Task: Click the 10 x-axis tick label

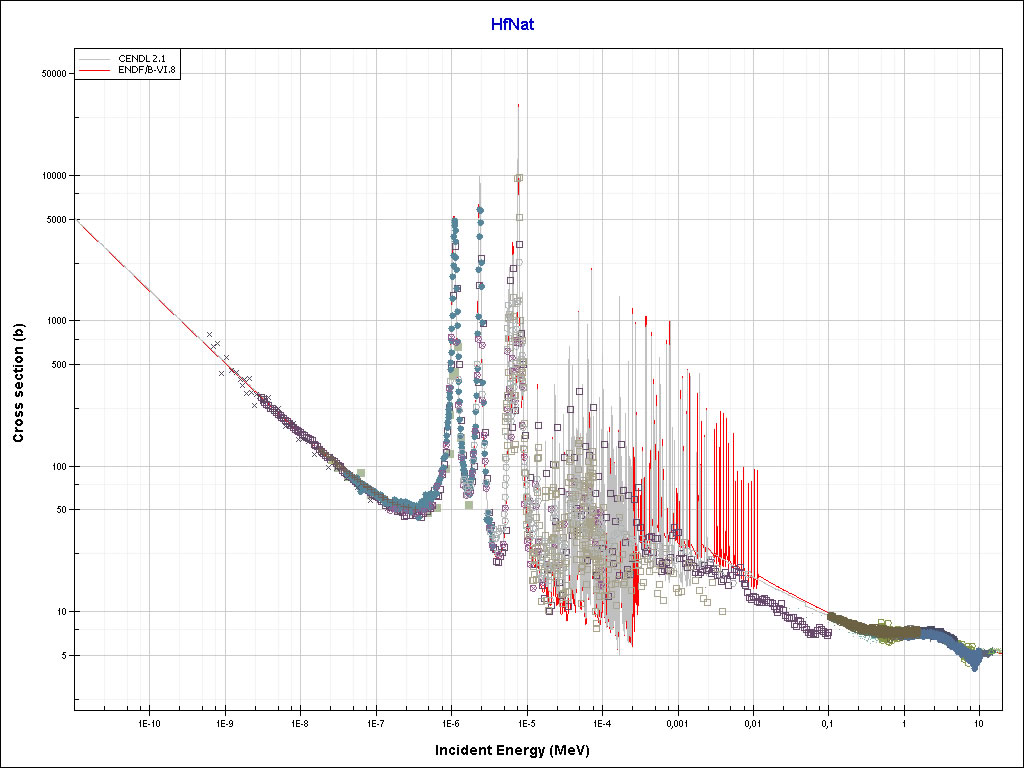Action: pos(979,722)
